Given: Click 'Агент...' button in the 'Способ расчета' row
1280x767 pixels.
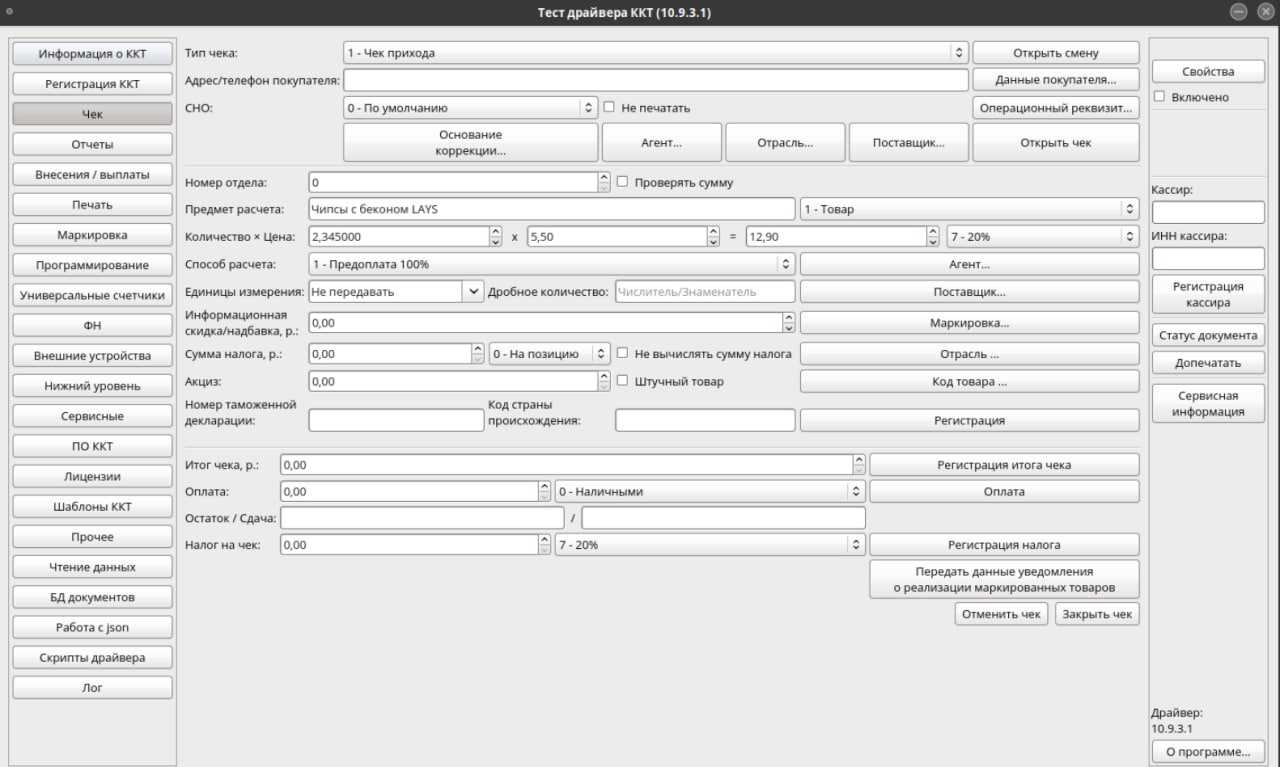Looking at the screenshot, I should (969, 264).
